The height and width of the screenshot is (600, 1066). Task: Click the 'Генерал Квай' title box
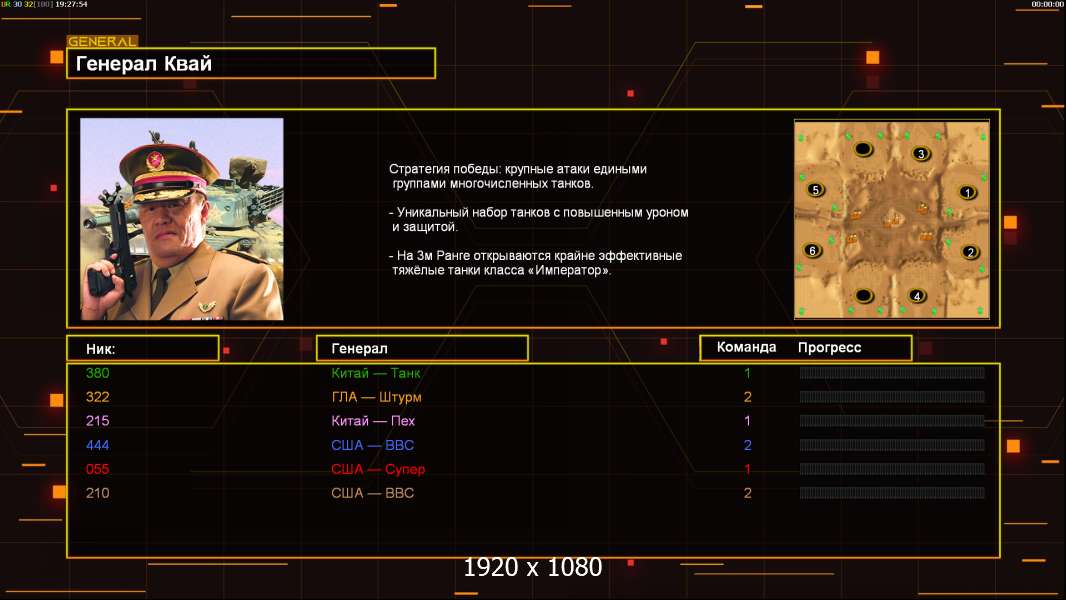tap(251, 63)
